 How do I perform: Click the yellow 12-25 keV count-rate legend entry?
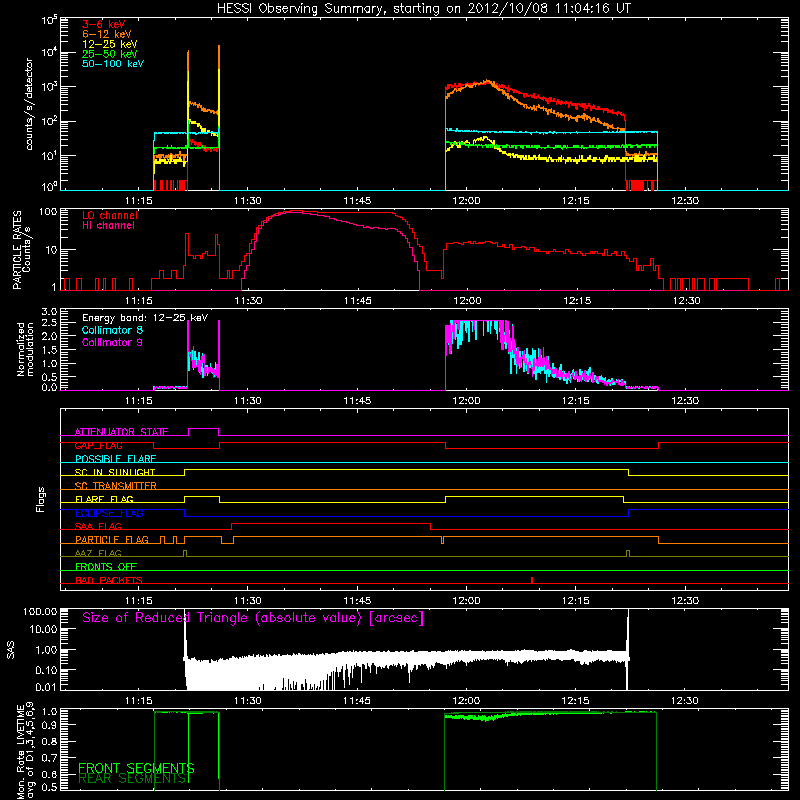point(110,44)
